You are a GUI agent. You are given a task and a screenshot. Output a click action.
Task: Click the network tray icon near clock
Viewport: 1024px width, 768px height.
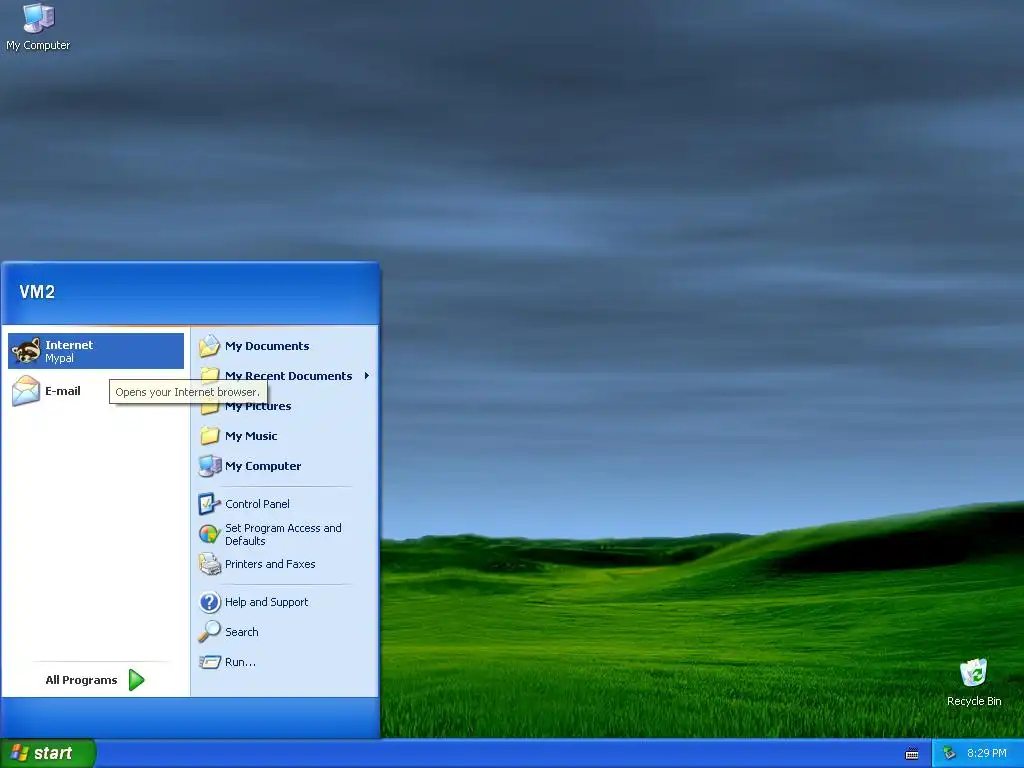949,754
